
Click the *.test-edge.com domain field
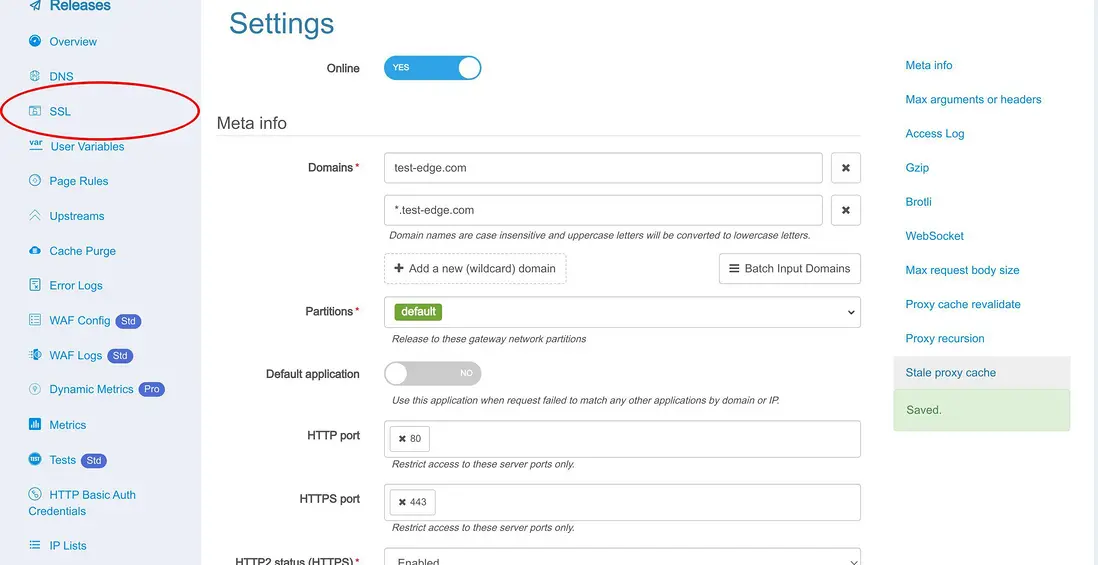[602, 210]
